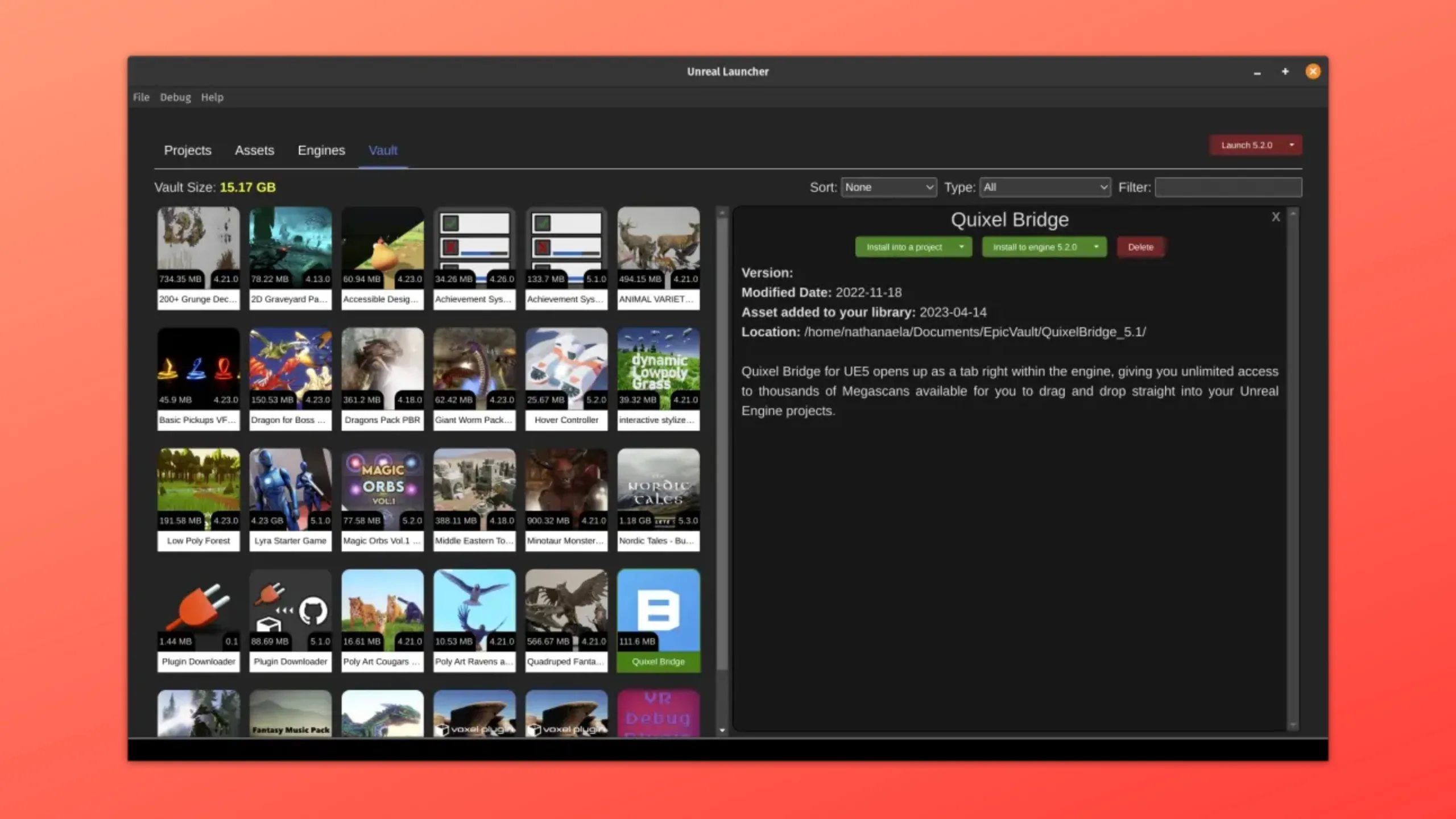Screen dimensions: 1456x819
Task: Open the Lyra Starter Game asset
Action: pyautogui.click(x=291, y=499)
